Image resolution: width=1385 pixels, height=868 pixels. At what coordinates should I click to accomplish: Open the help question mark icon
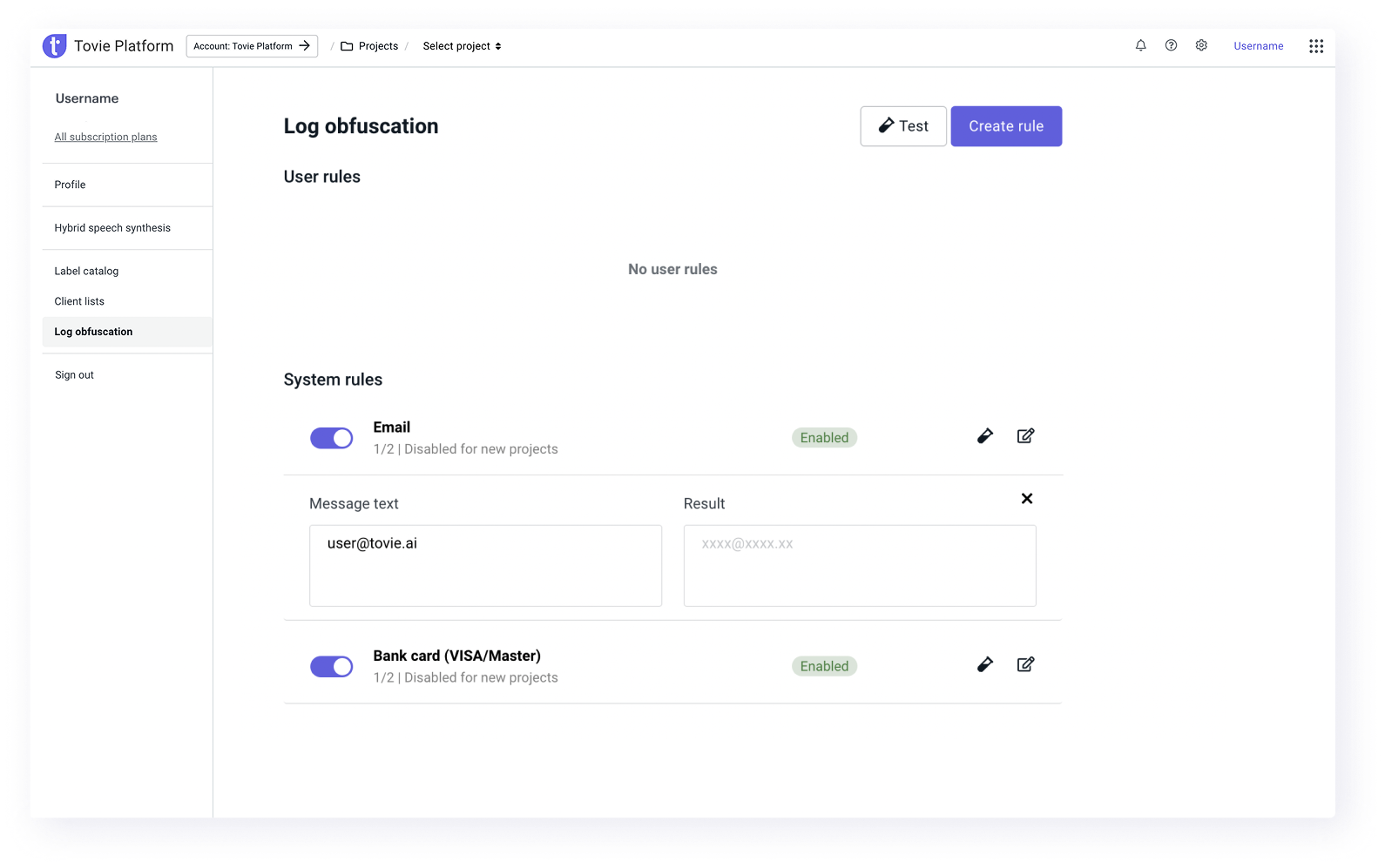(1171, 45)
